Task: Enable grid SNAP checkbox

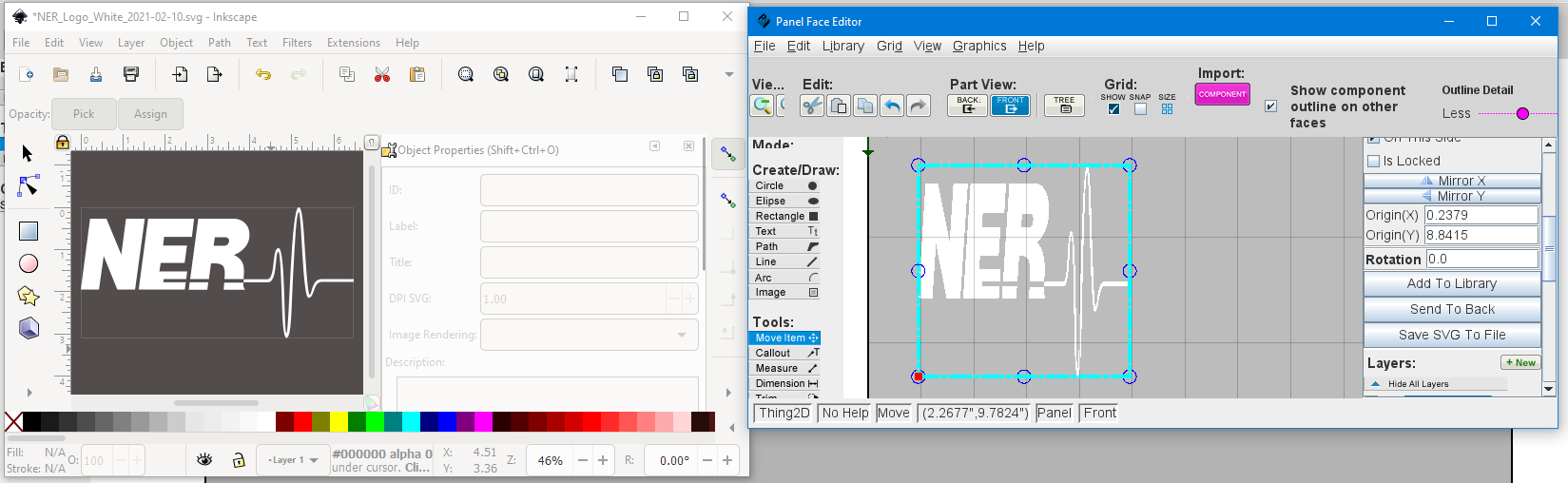Action: coord(1140,109)
